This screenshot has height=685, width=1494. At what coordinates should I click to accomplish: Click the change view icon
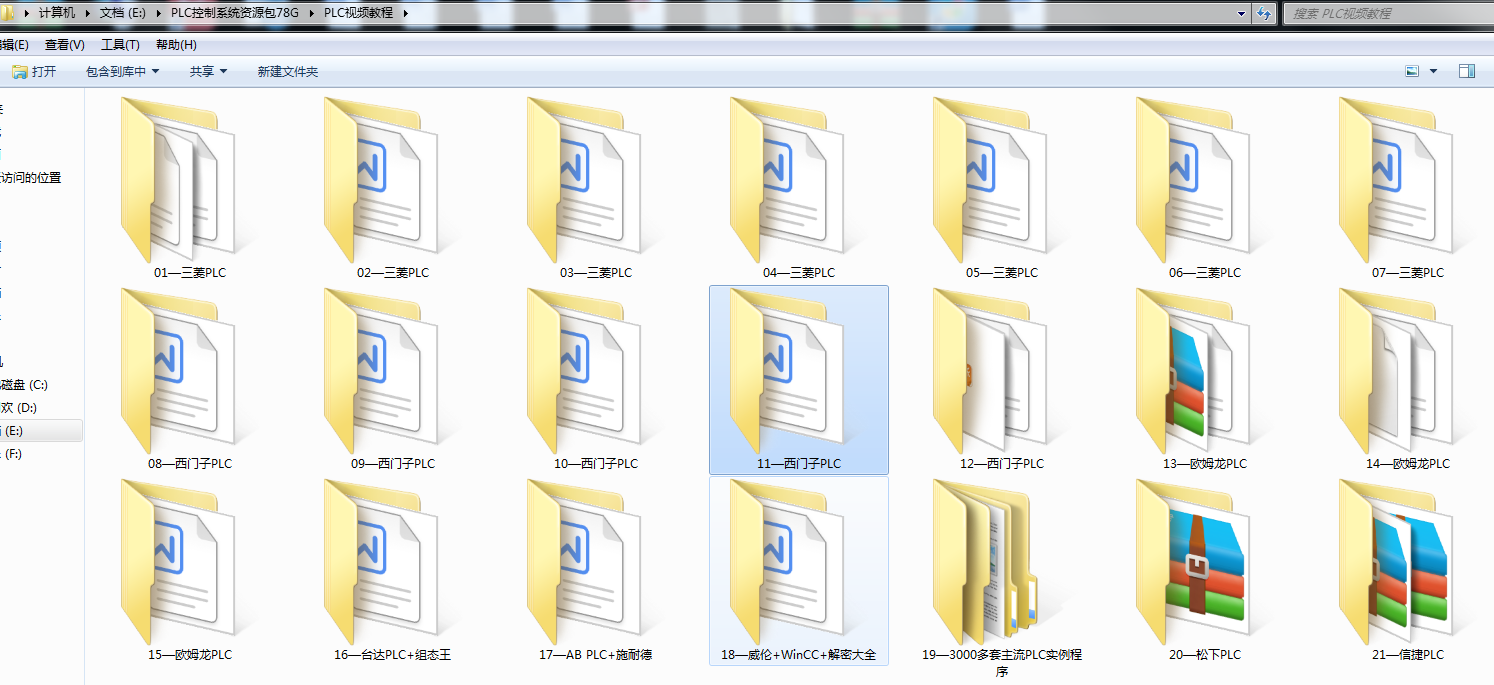1412,71
